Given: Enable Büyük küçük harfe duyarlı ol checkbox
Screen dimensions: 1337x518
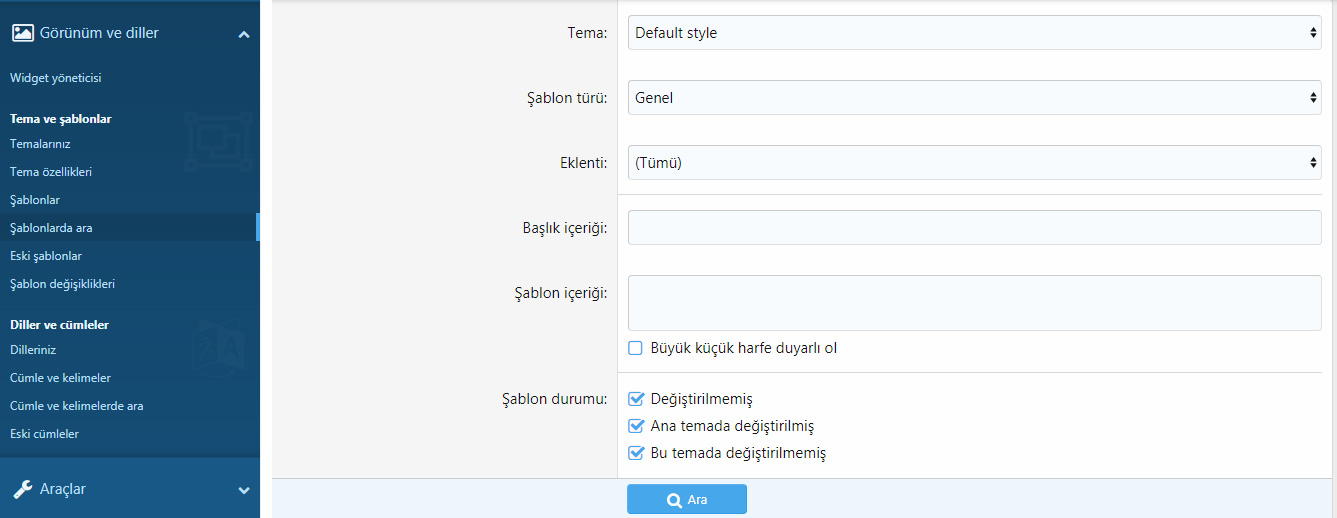Looking at the screenshot, I should 635,348.
